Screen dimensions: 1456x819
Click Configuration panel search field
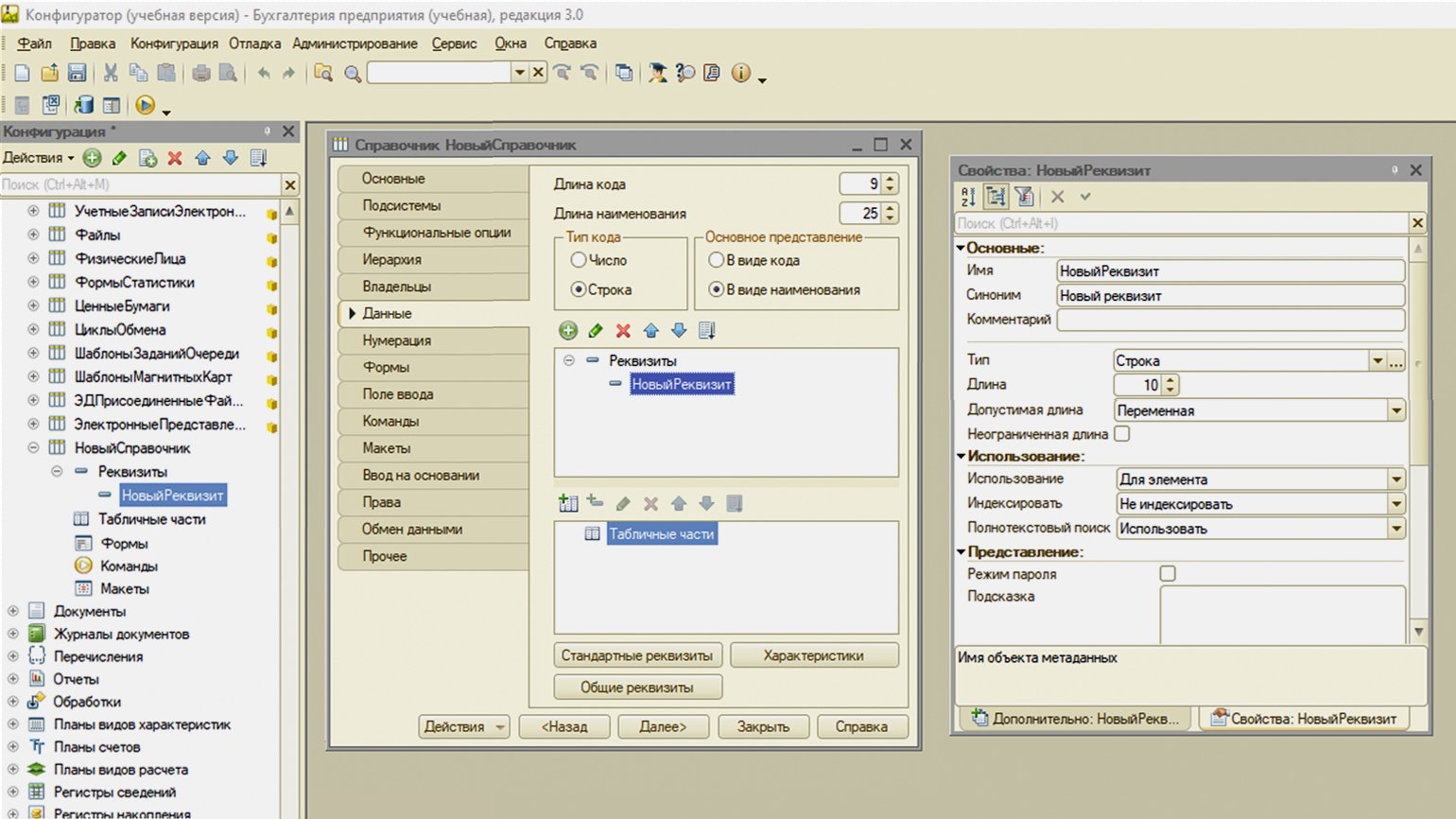pos(140,184)
